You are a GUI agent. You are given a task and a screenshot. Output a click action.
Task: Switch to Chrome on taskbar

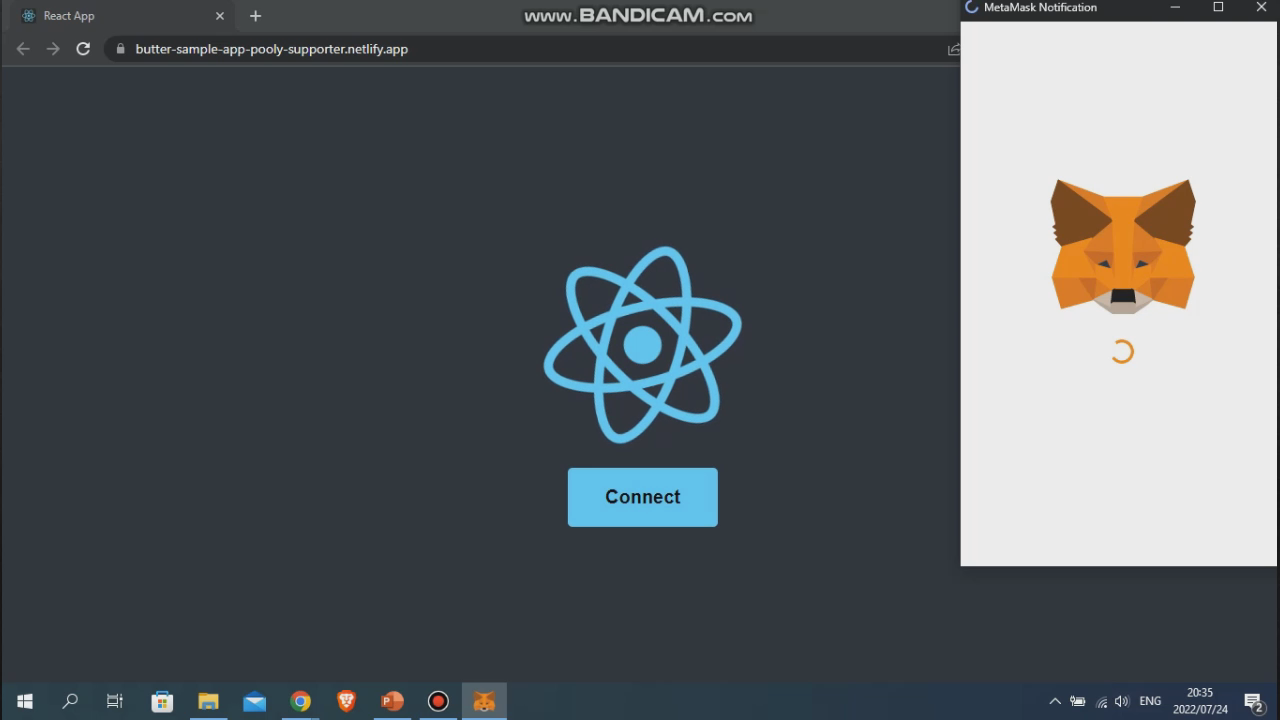300,701
